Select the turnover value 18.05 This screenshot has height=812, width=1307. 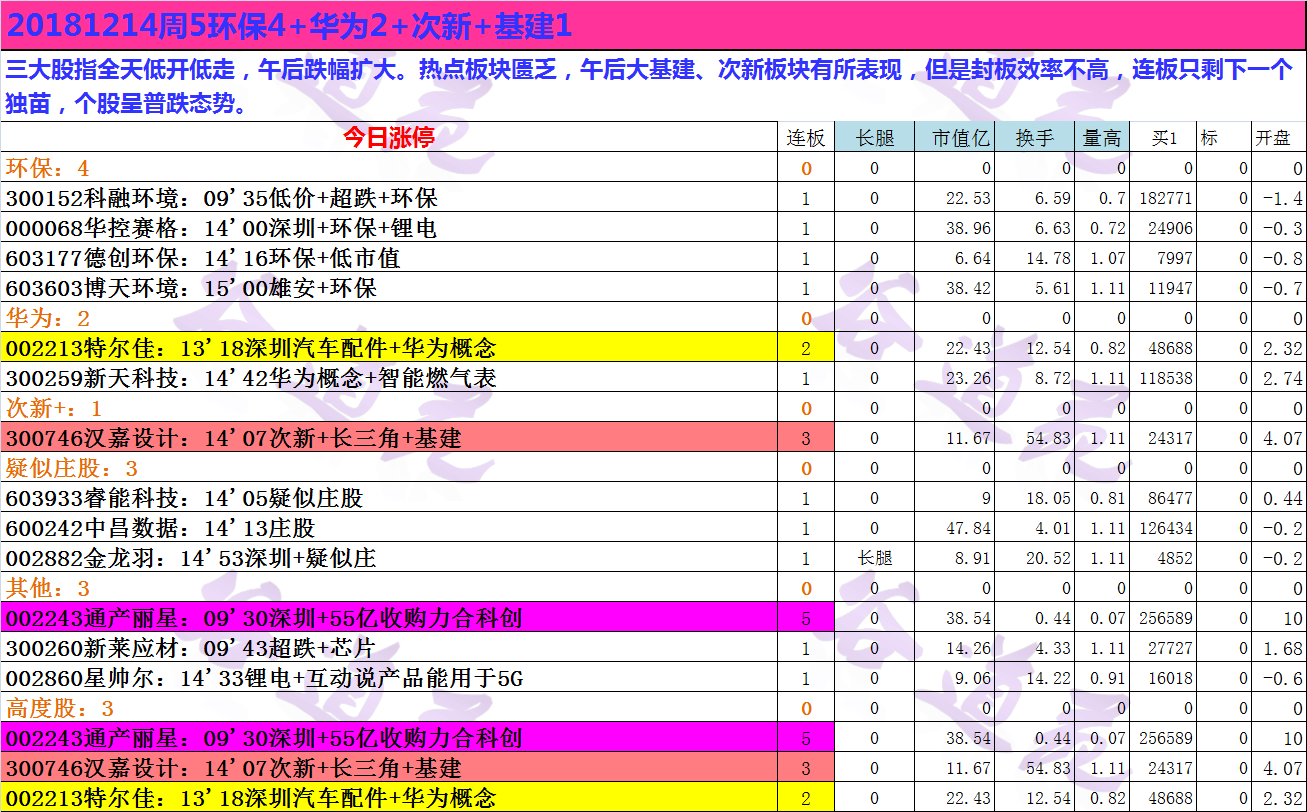[1049, 499]
